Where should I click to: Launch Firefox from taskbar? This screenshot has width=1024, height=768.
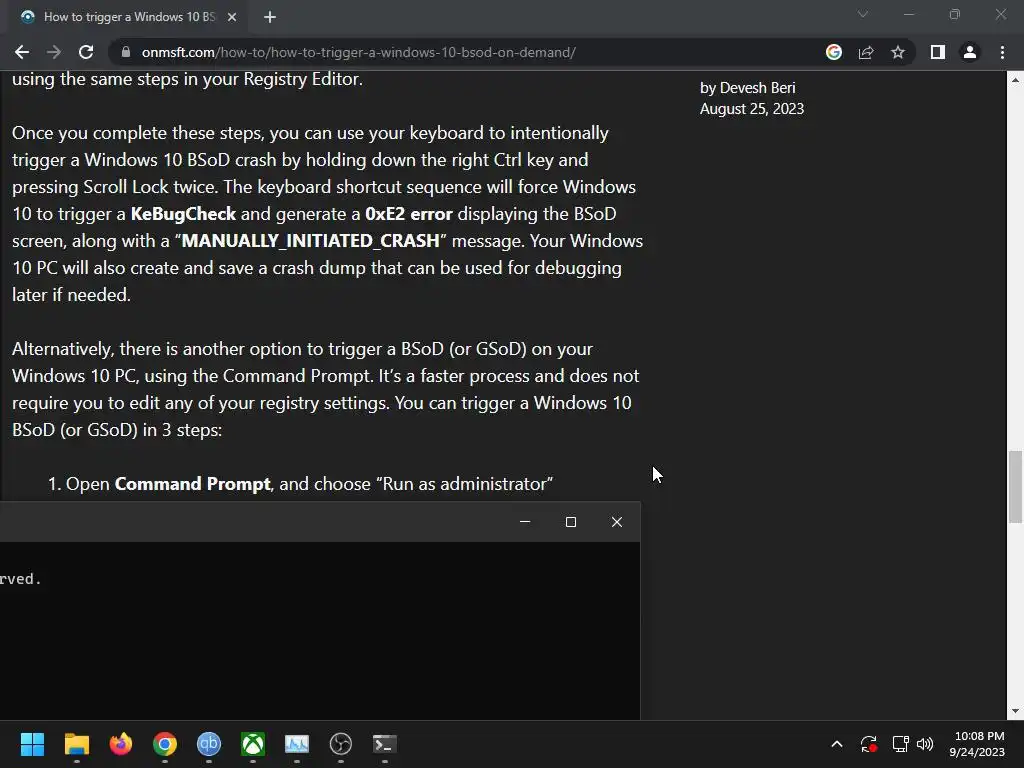[121, 744]
